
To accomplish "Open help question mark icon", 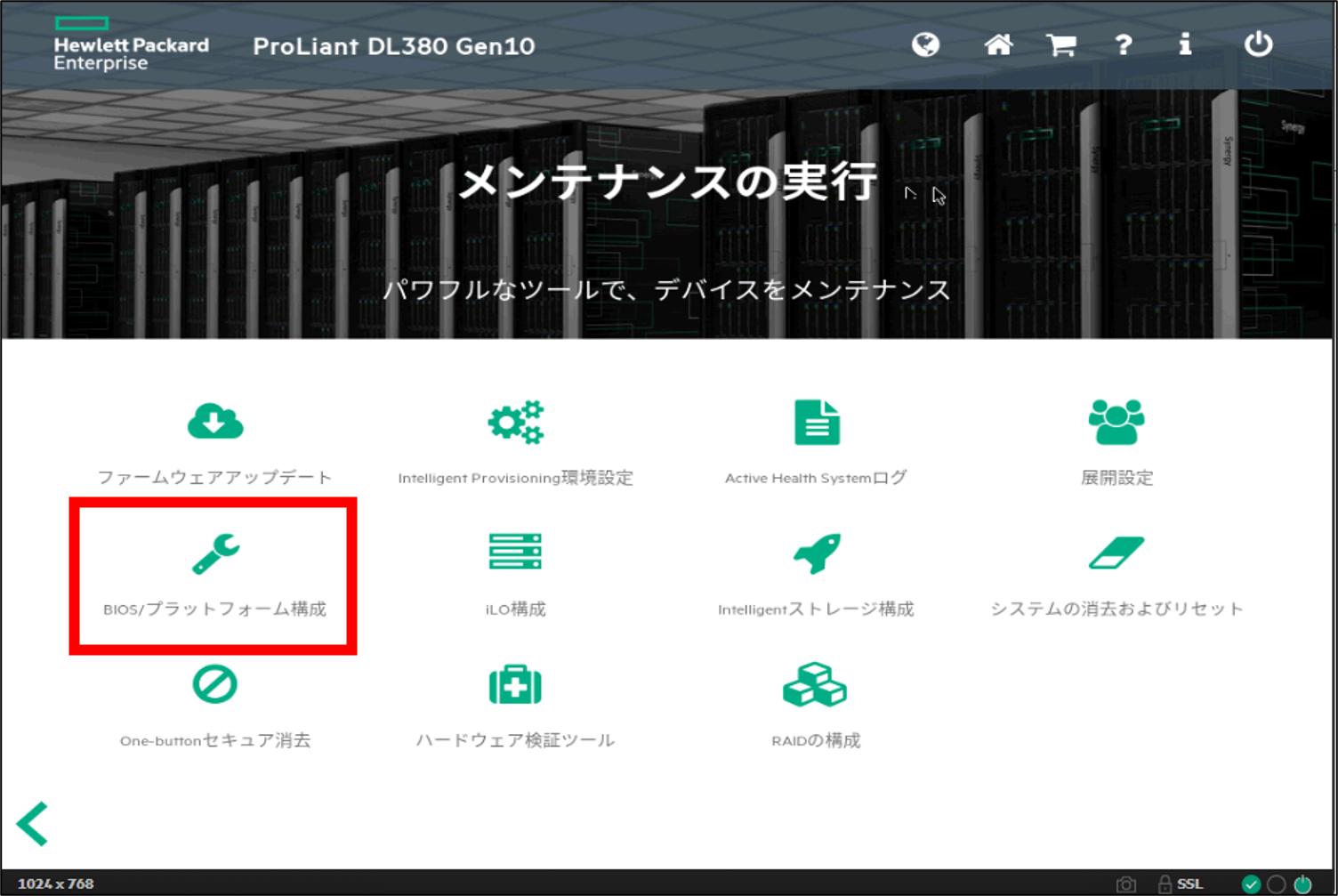I will [x=1124, y=44].
